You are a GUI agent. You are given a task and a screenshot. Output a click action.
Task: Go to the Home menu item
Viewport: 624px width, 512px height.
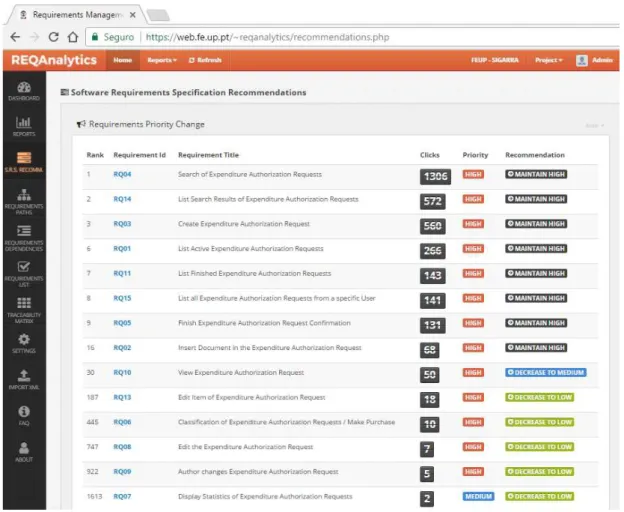pyautogui.click(x=123, y=60)
